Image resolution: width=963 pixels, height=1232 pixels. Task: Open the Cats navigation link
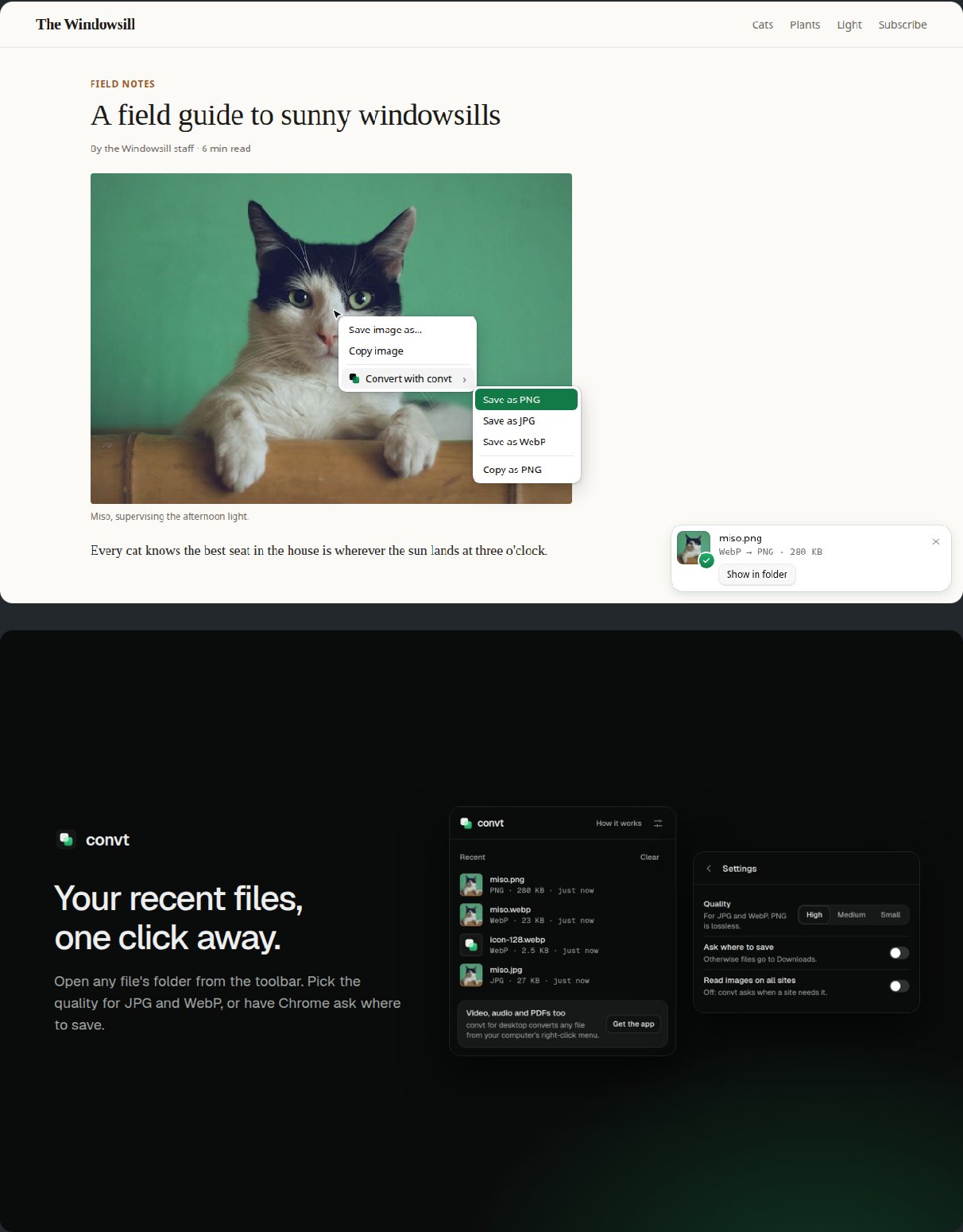click(763, 25)
